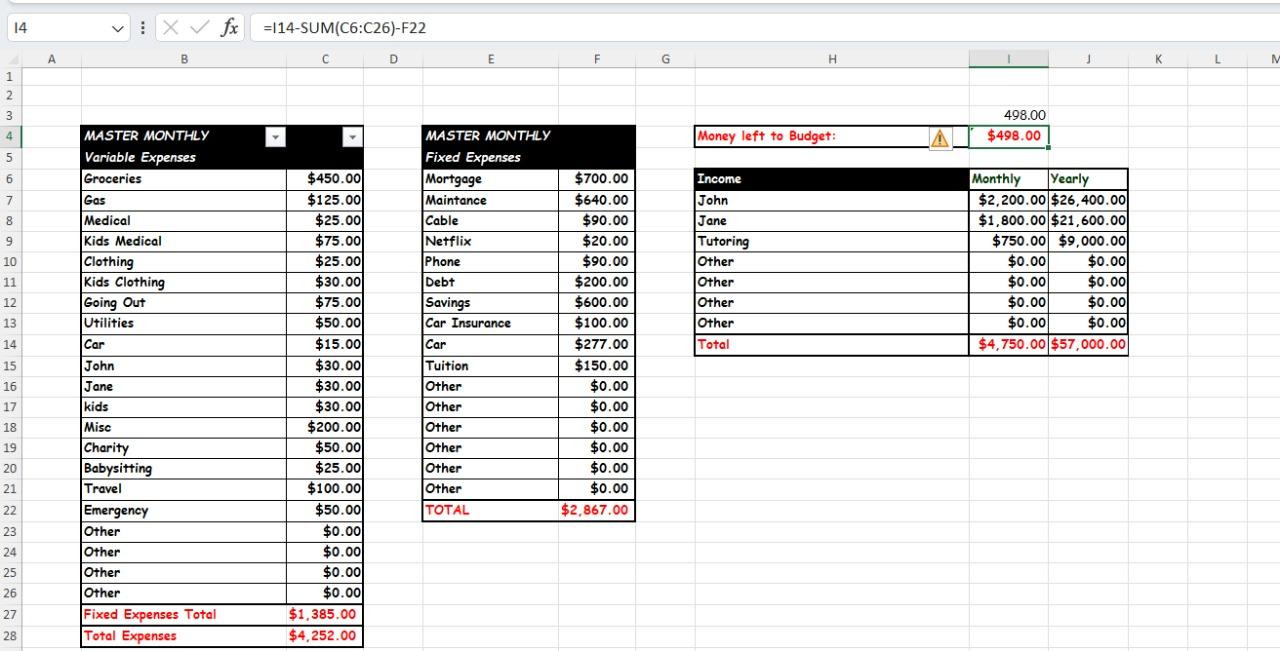1280x651 pixels.
Task: Select the Maintance cell
Action: click(491, 200)
